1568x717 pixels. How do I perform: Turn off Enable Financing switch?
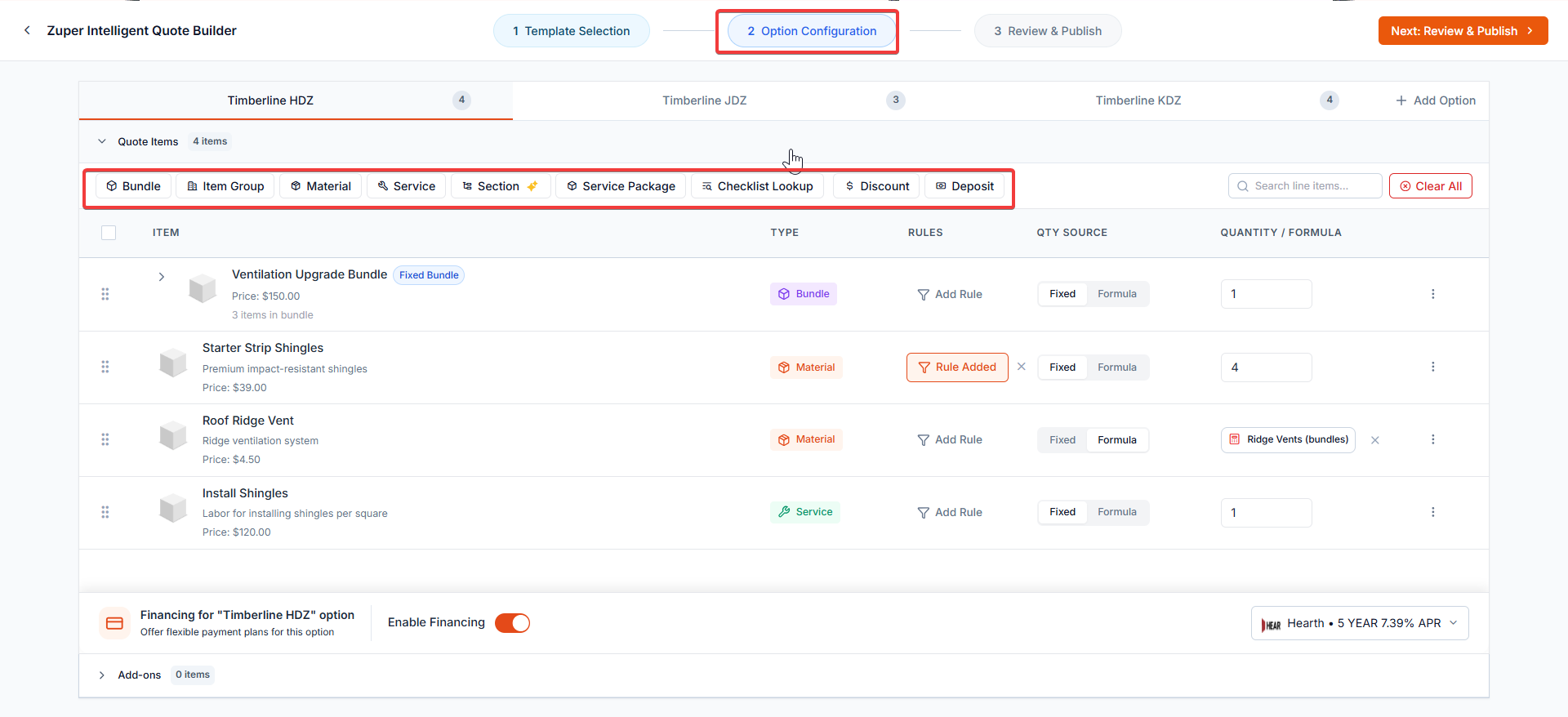pos(513,623)
